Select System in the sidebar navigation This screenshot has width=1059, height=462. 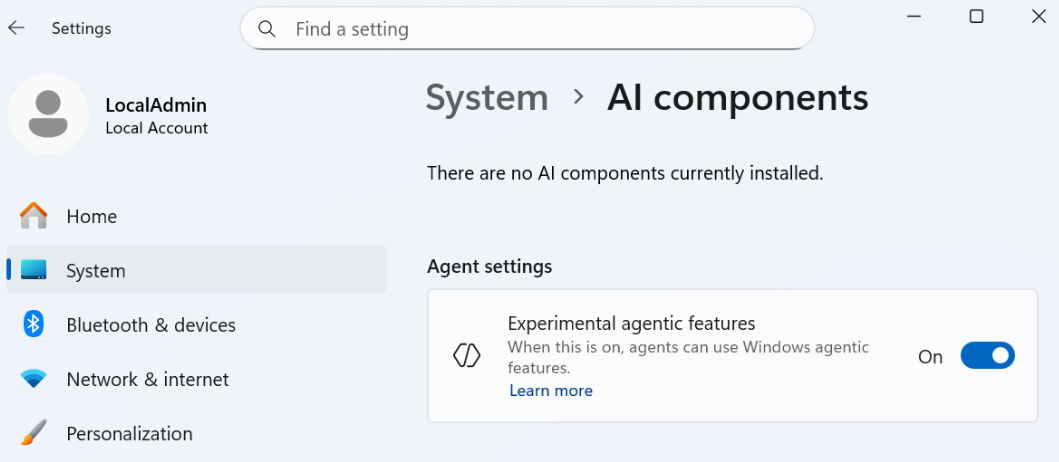click(x=96, y=271)
